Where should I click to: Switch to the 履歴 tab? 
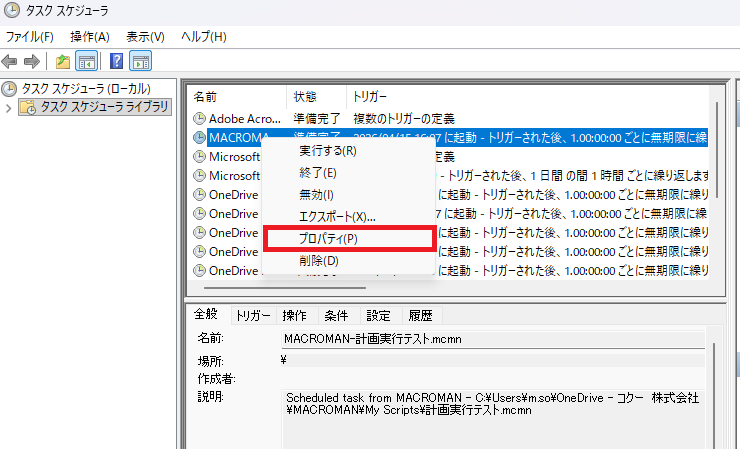[x=420, y=315]
